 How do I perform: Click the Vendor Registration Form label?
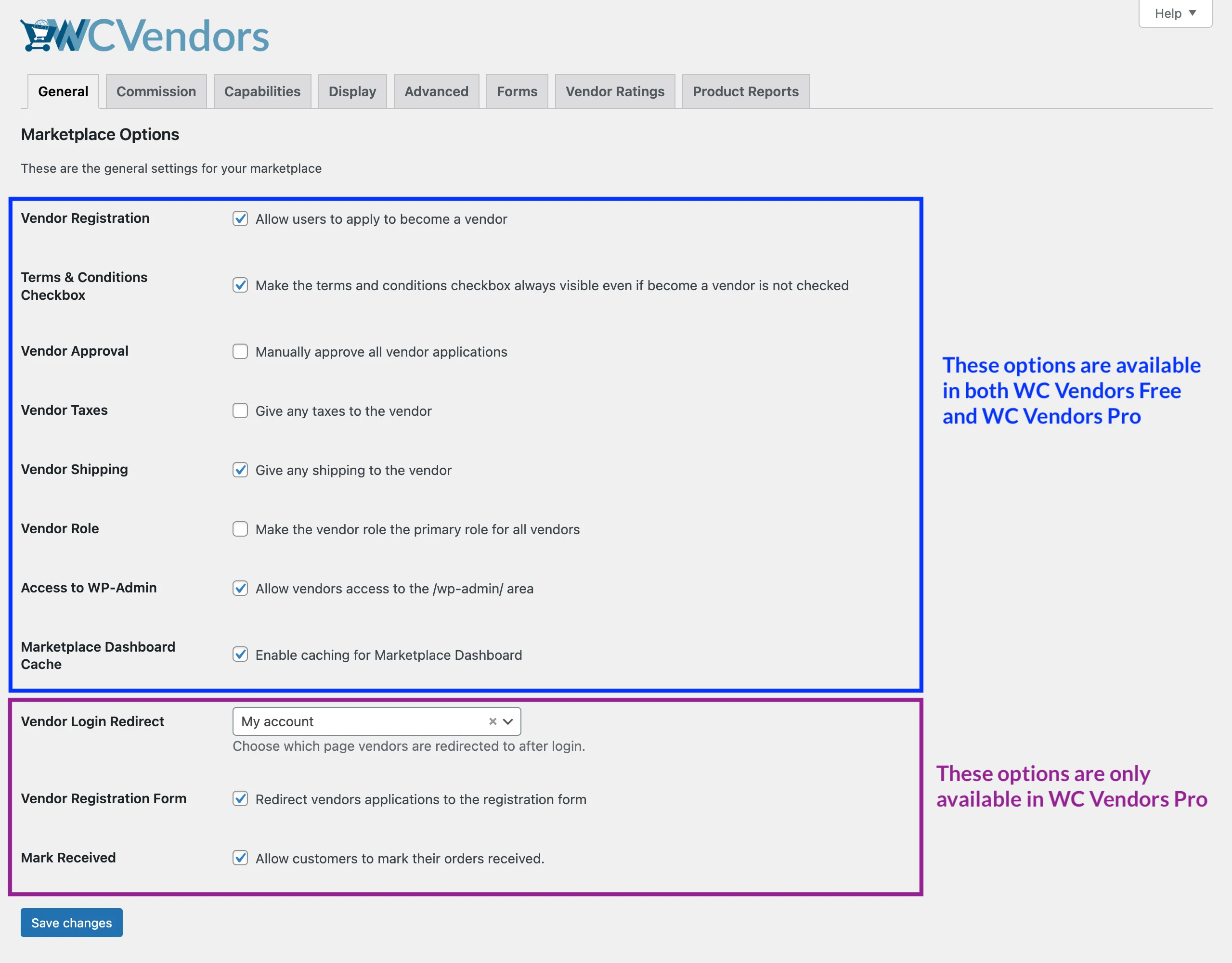104,799
